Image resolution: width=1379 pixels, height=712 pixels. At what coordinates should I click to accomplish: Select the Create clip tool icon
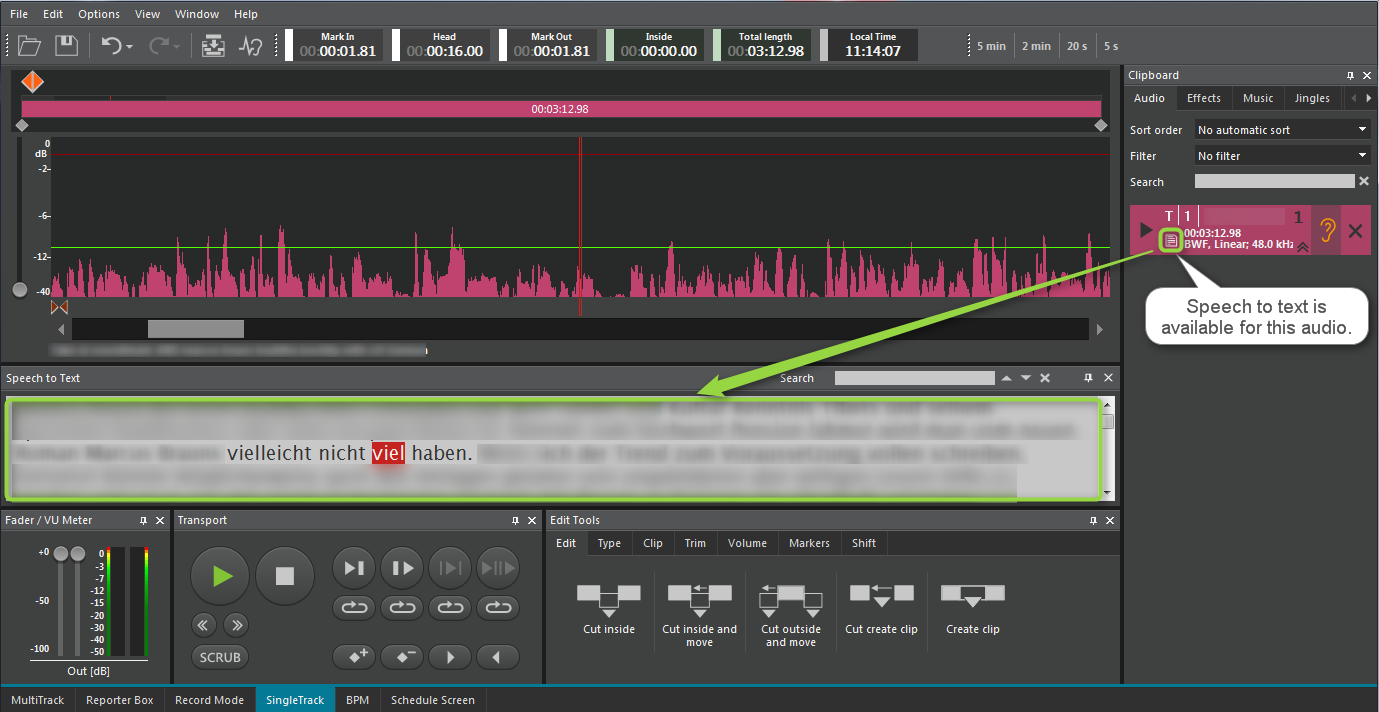[972, 597]
